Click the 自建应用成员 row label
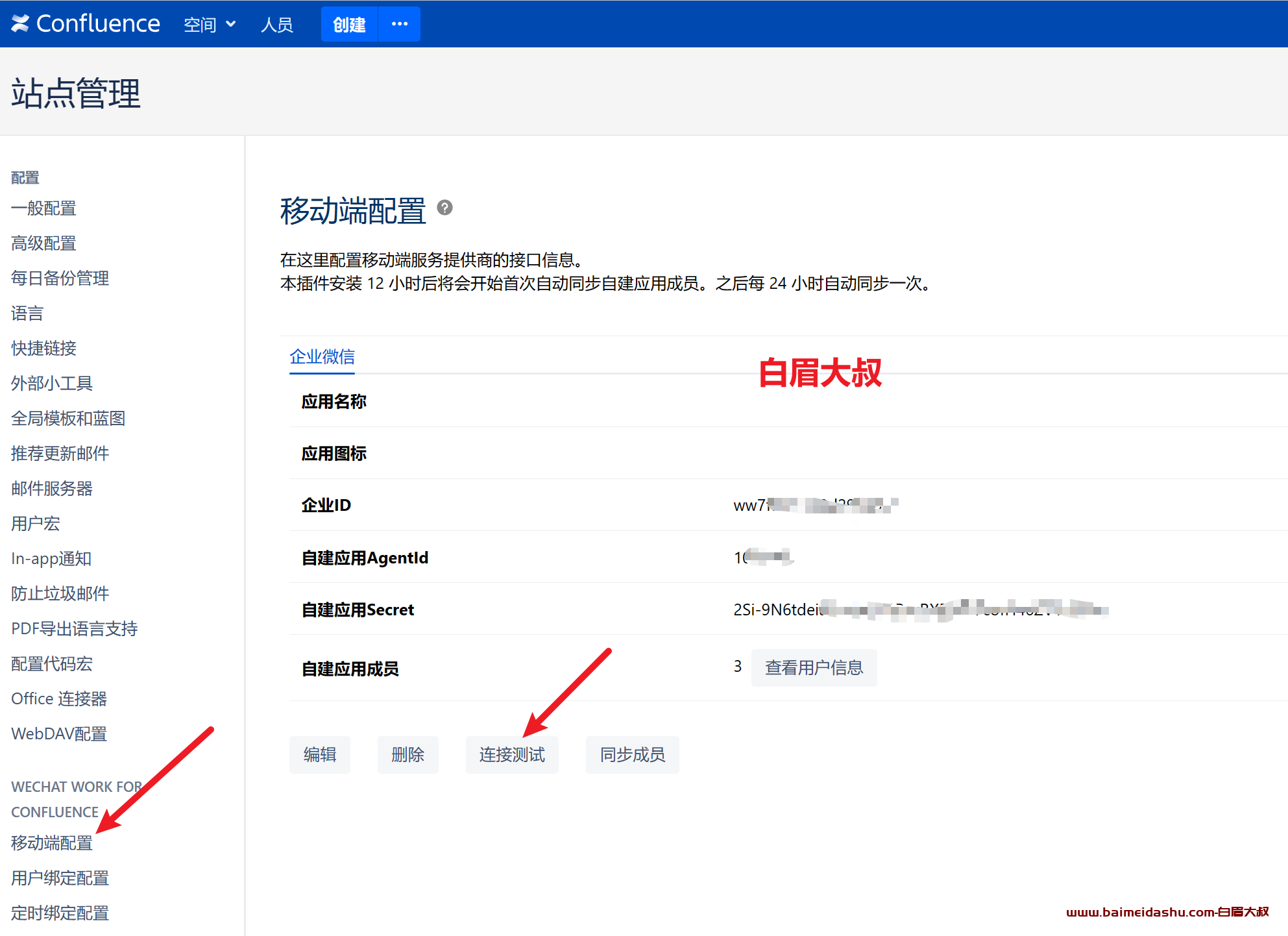 pyautogui.click(x=350, y=669)
